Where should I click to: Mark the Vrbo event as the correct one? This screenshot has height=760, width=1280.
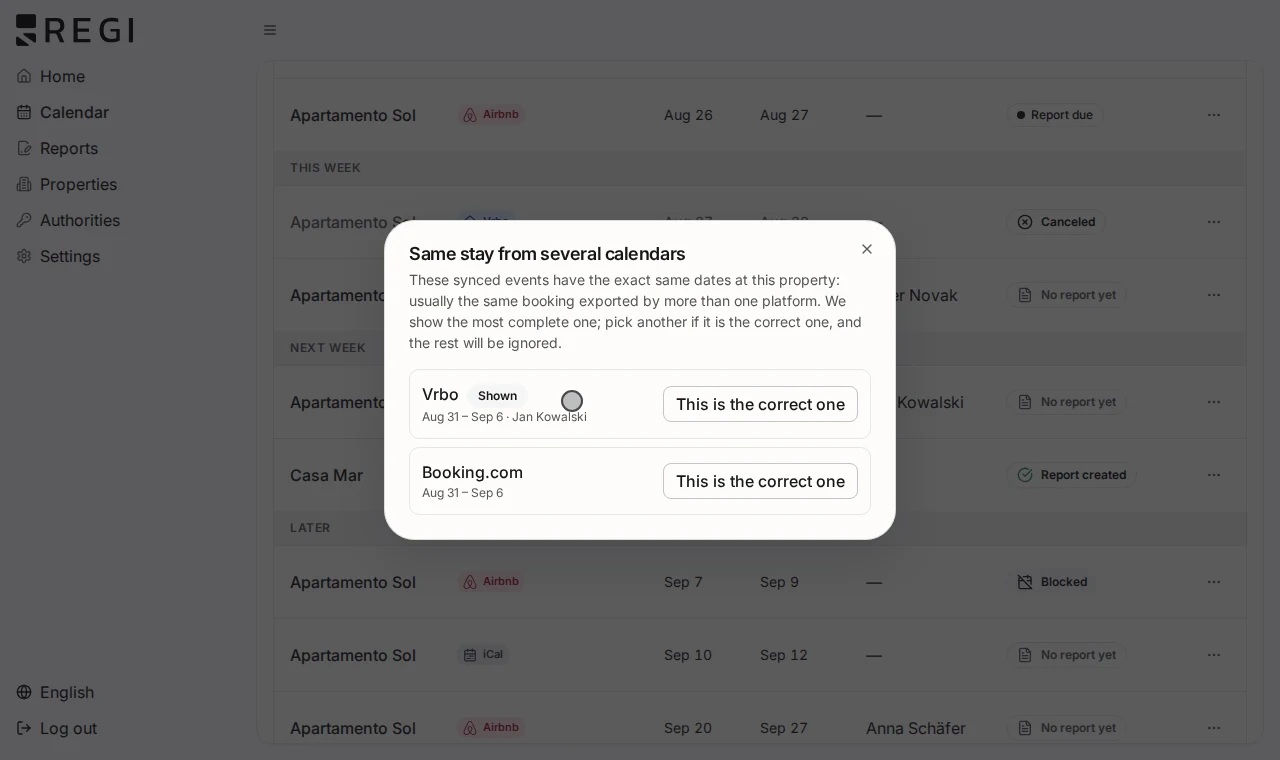click(760, 404)
